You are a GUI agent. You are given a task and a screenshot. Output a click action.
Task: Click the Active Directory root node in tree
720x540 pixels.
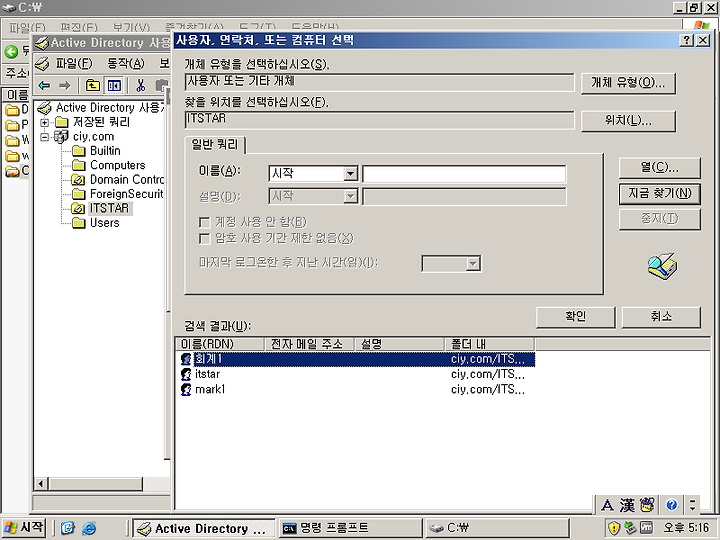(110, 107)
